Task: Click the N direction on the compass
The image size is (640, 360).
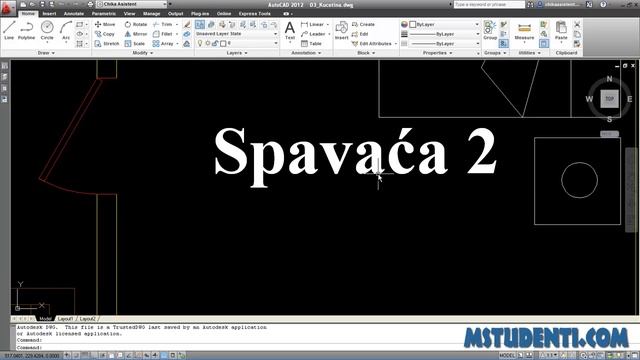Action: tap(609, 79)
